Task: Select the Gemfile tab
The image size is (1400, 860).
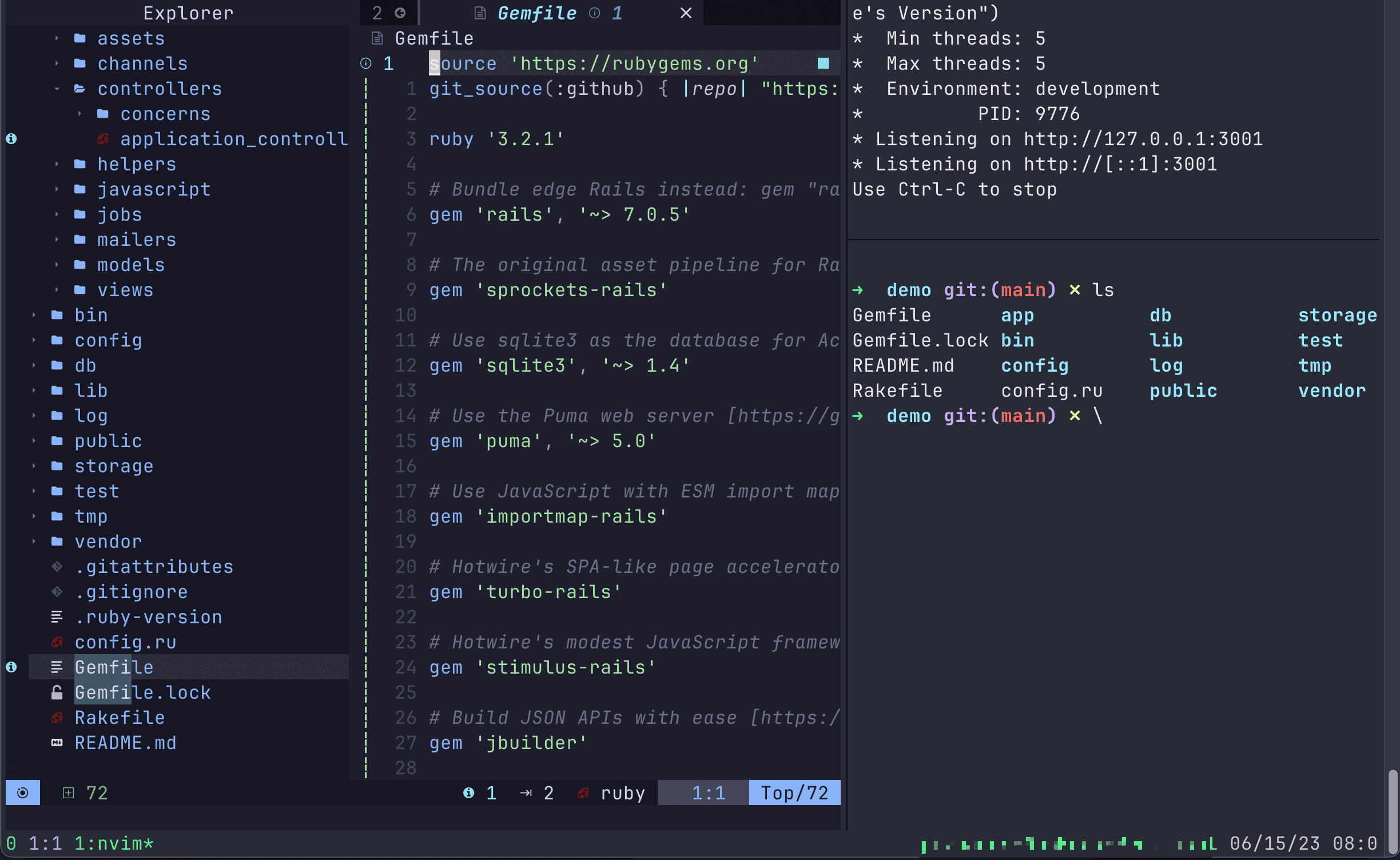Action: [x=536, y=13]
